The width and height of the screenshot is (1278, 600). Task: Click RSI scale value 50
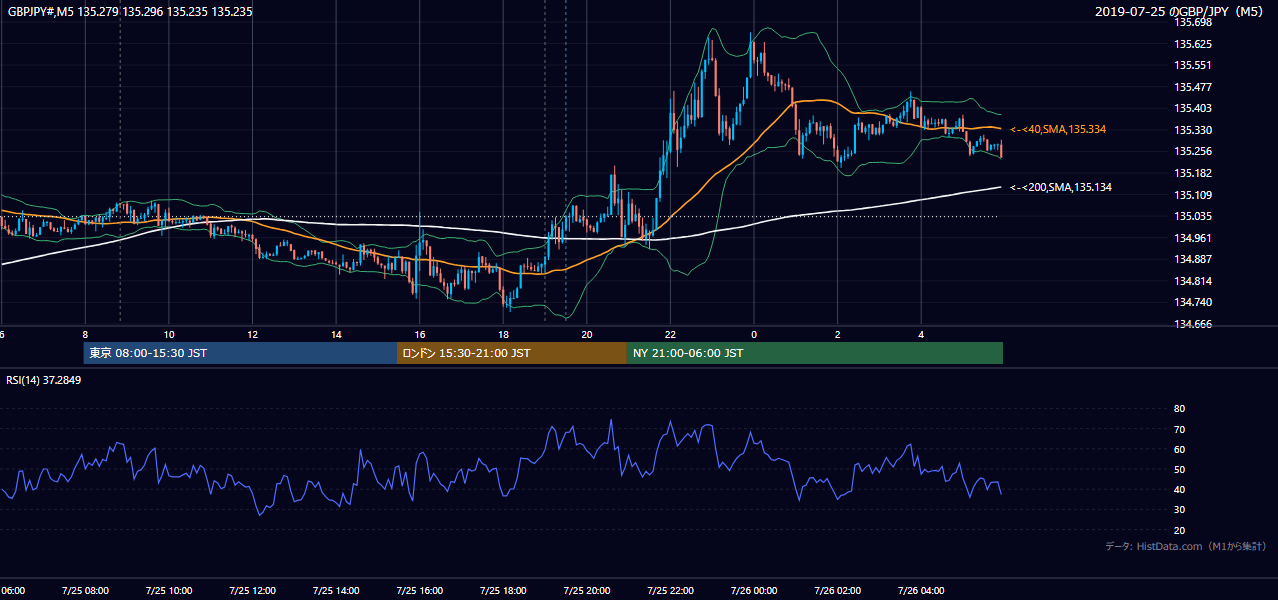[x=1179, y=470]
